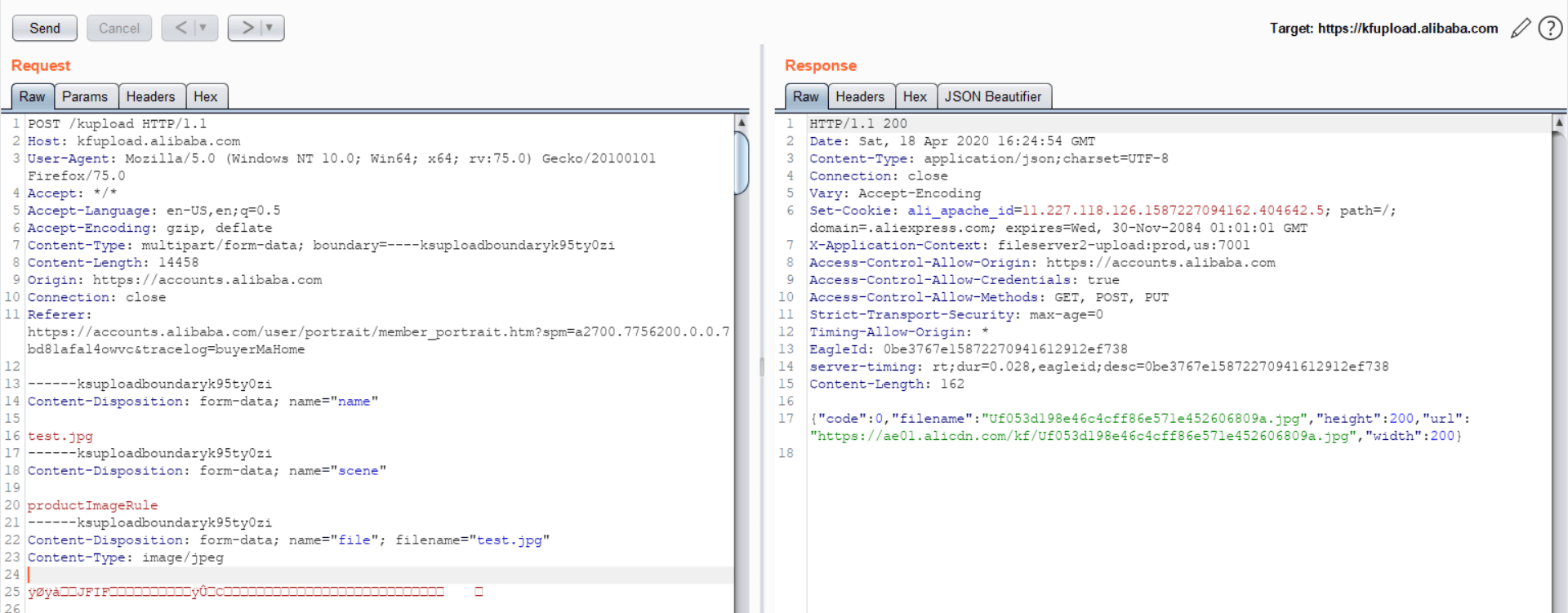1568x613 pixels.
Task: Select the response Raw tab
Action: [805, 96]
